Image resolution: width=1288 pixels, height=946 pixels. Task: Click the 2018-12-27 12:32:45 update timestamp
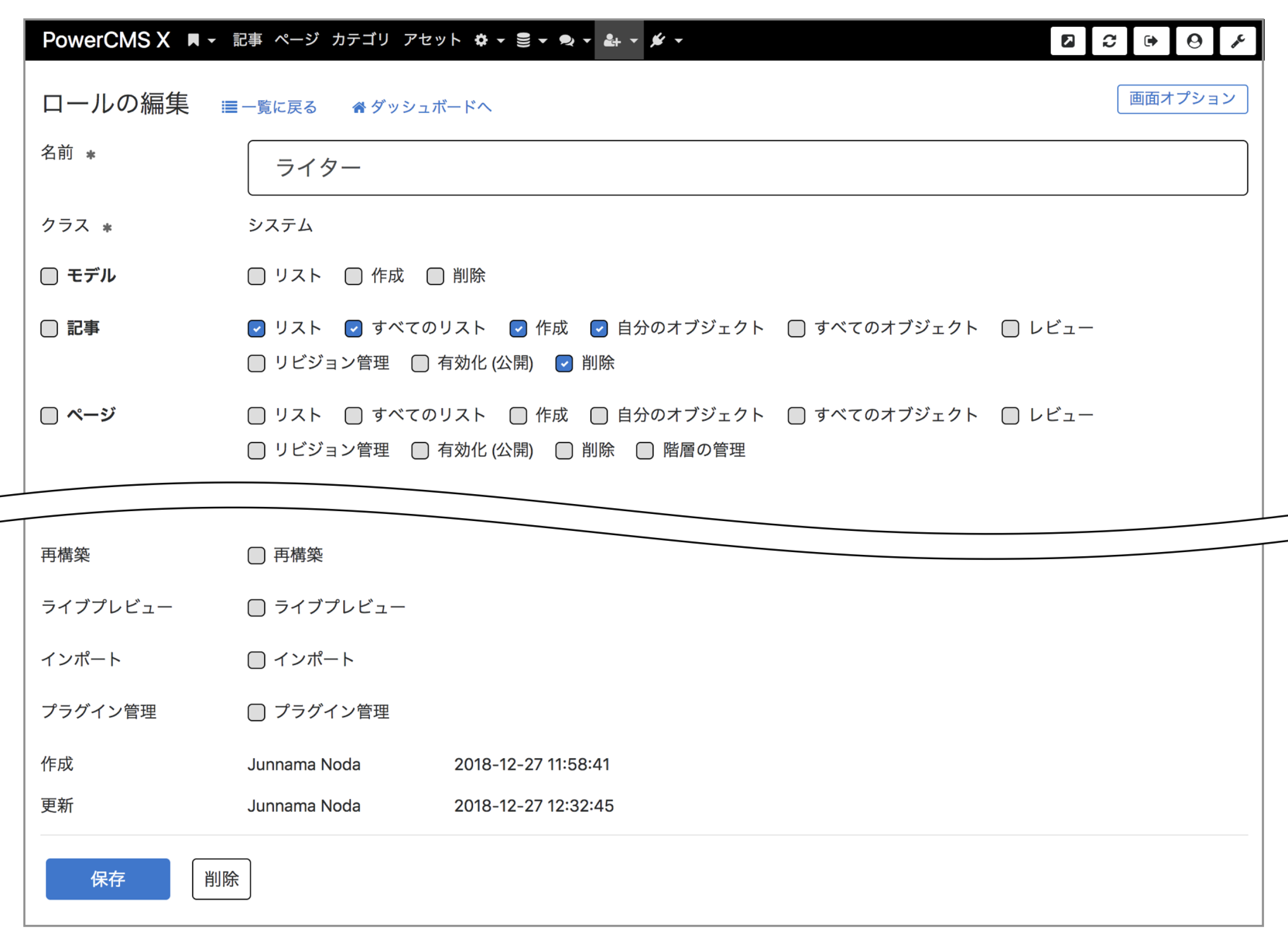[534, 806]
